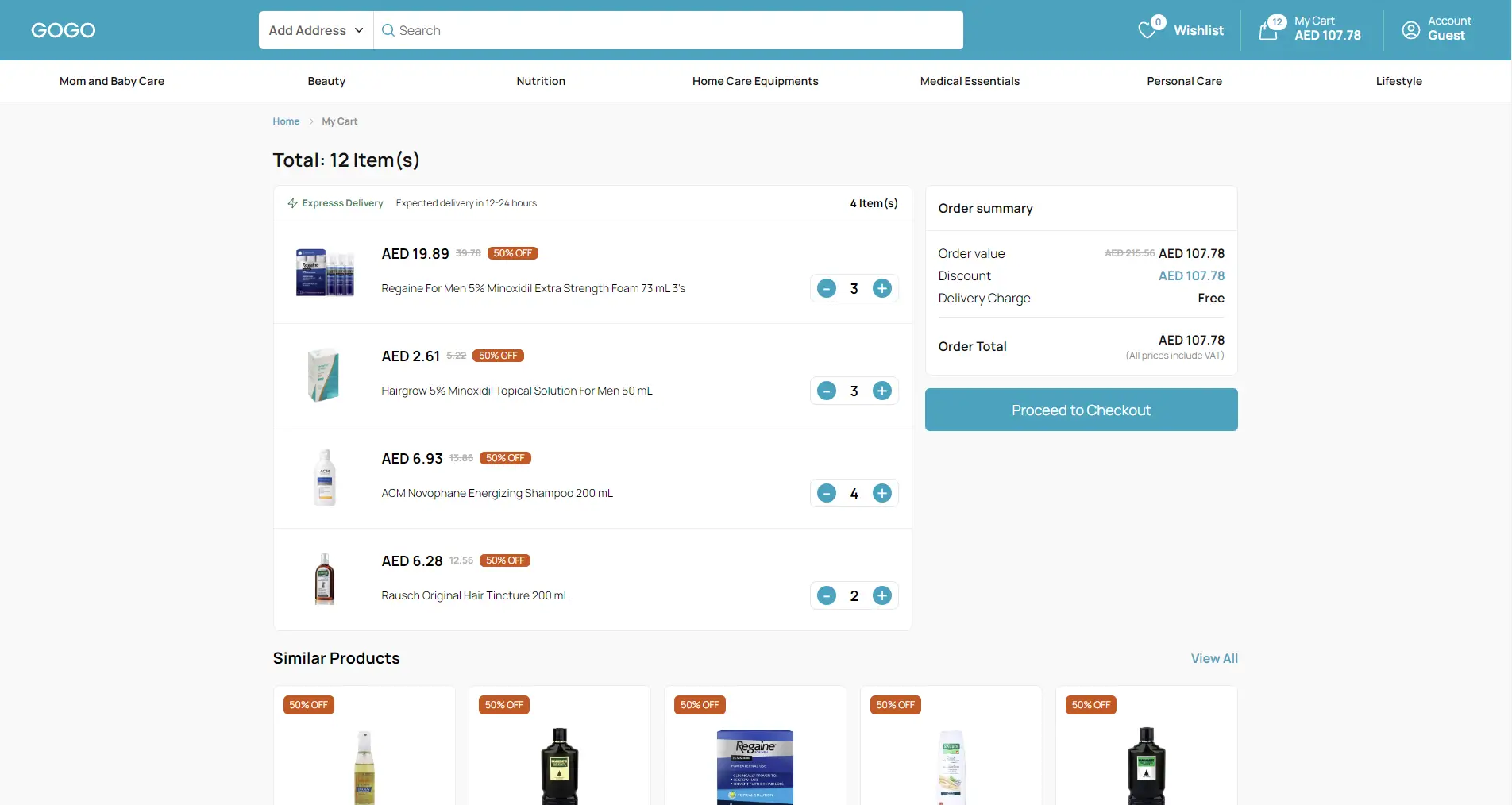
Task: Open the Account user icon
Action: coord(1410,30)
